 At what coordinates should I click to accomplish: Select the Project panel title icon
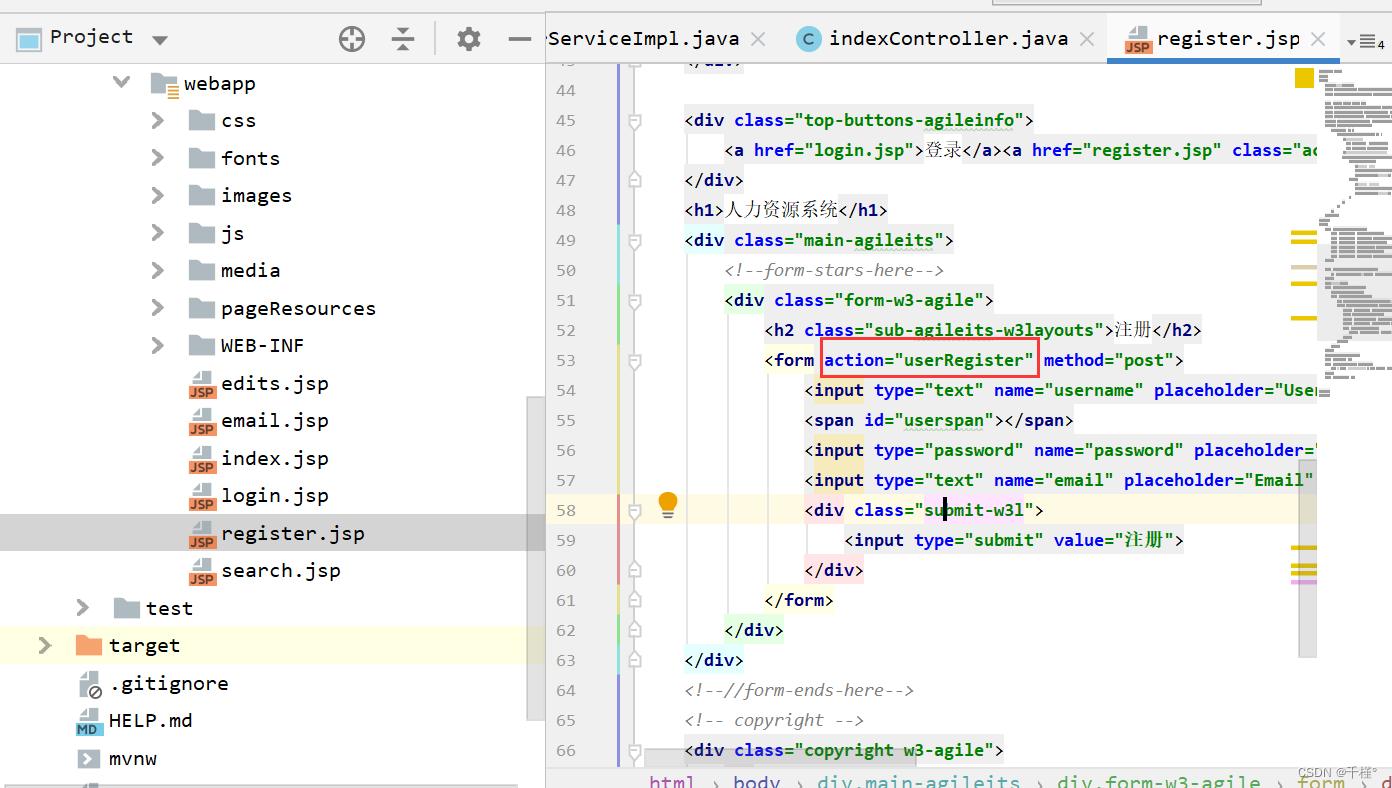point(29,39)
